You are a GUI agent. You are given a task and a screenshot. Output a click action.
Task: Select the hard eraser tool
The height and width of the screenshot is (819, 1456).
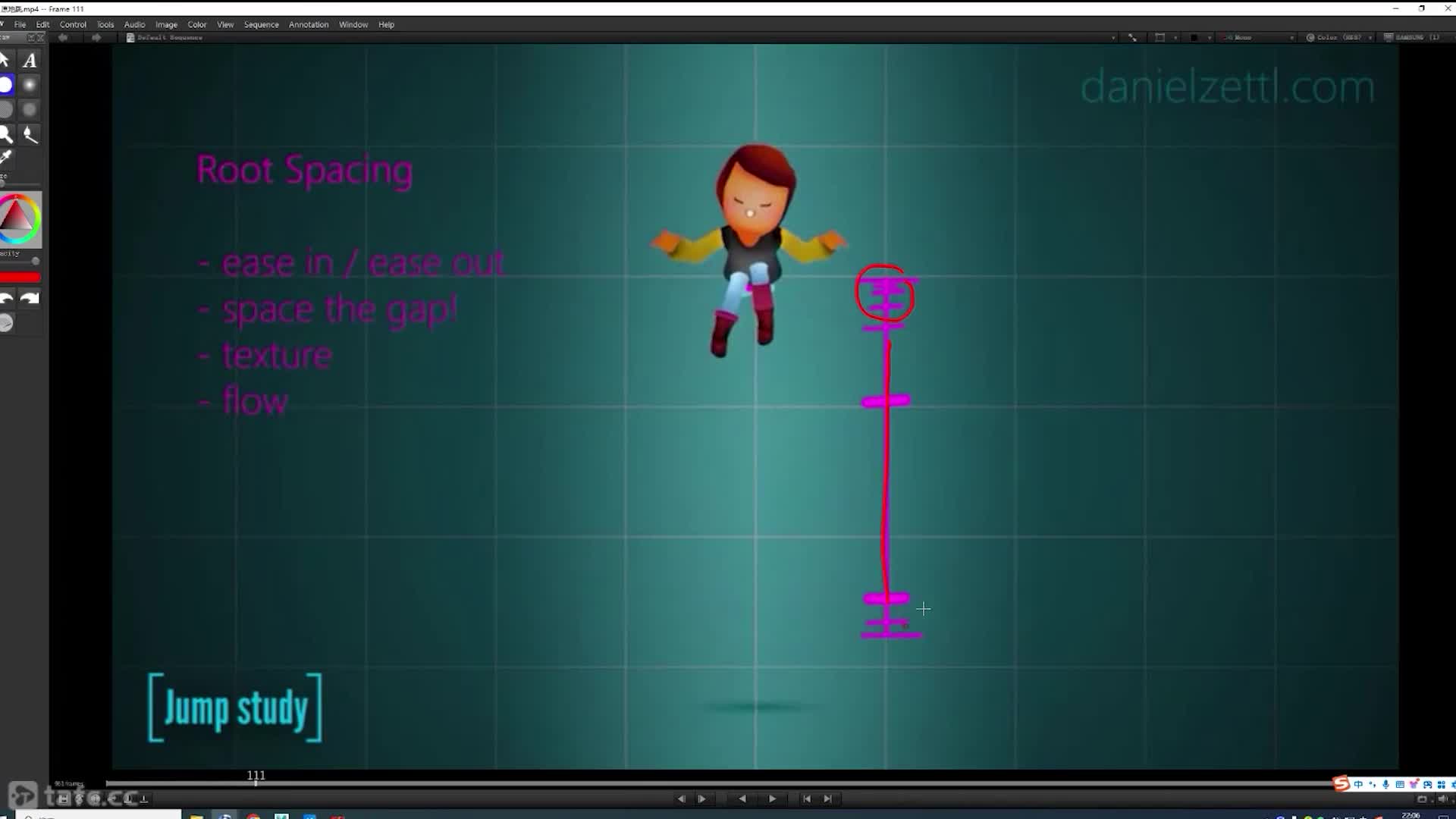[6, 110]
